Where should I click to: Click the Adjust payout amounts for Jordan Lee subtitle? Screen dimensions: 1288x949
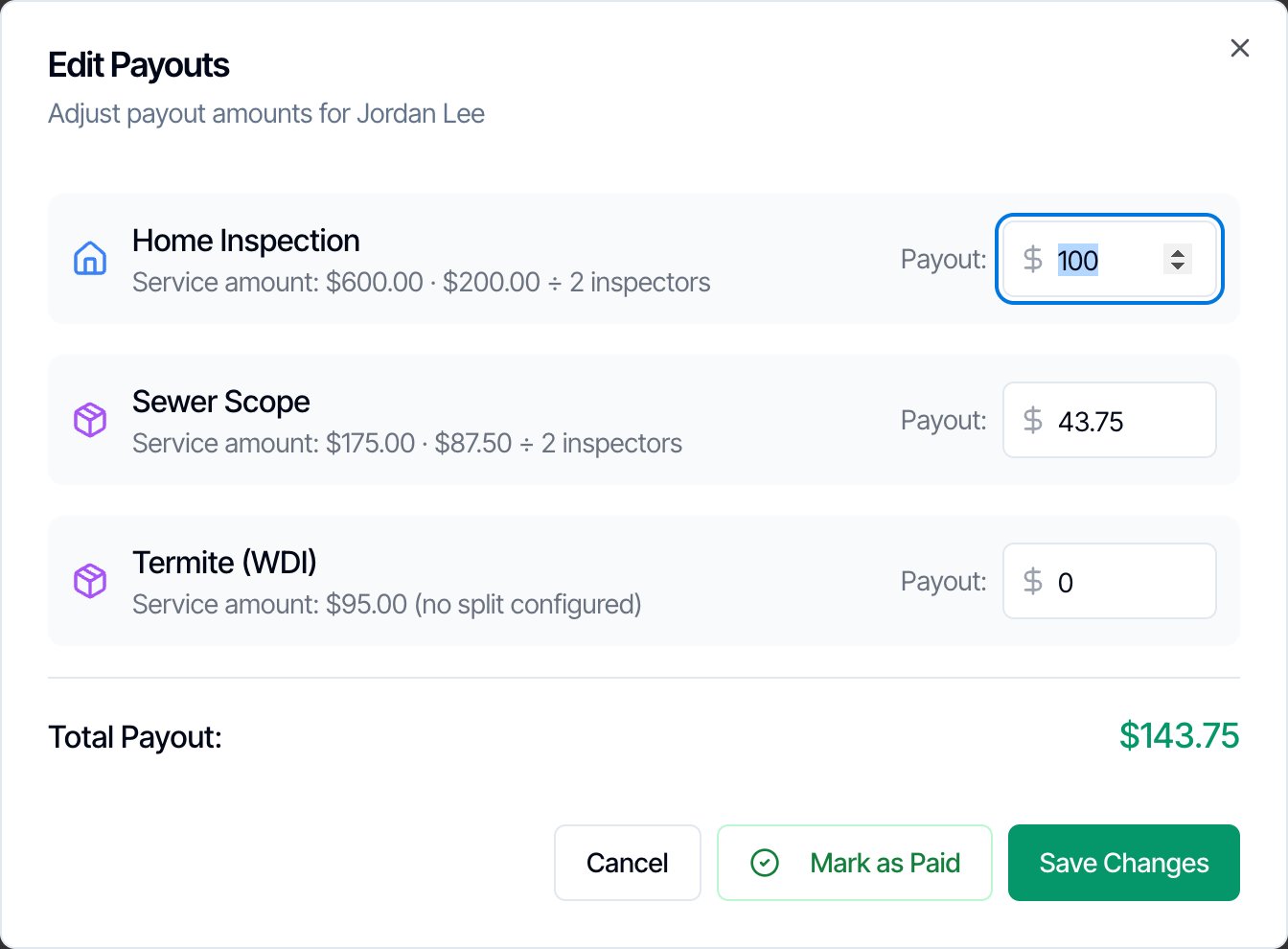(x=266, y=114)
